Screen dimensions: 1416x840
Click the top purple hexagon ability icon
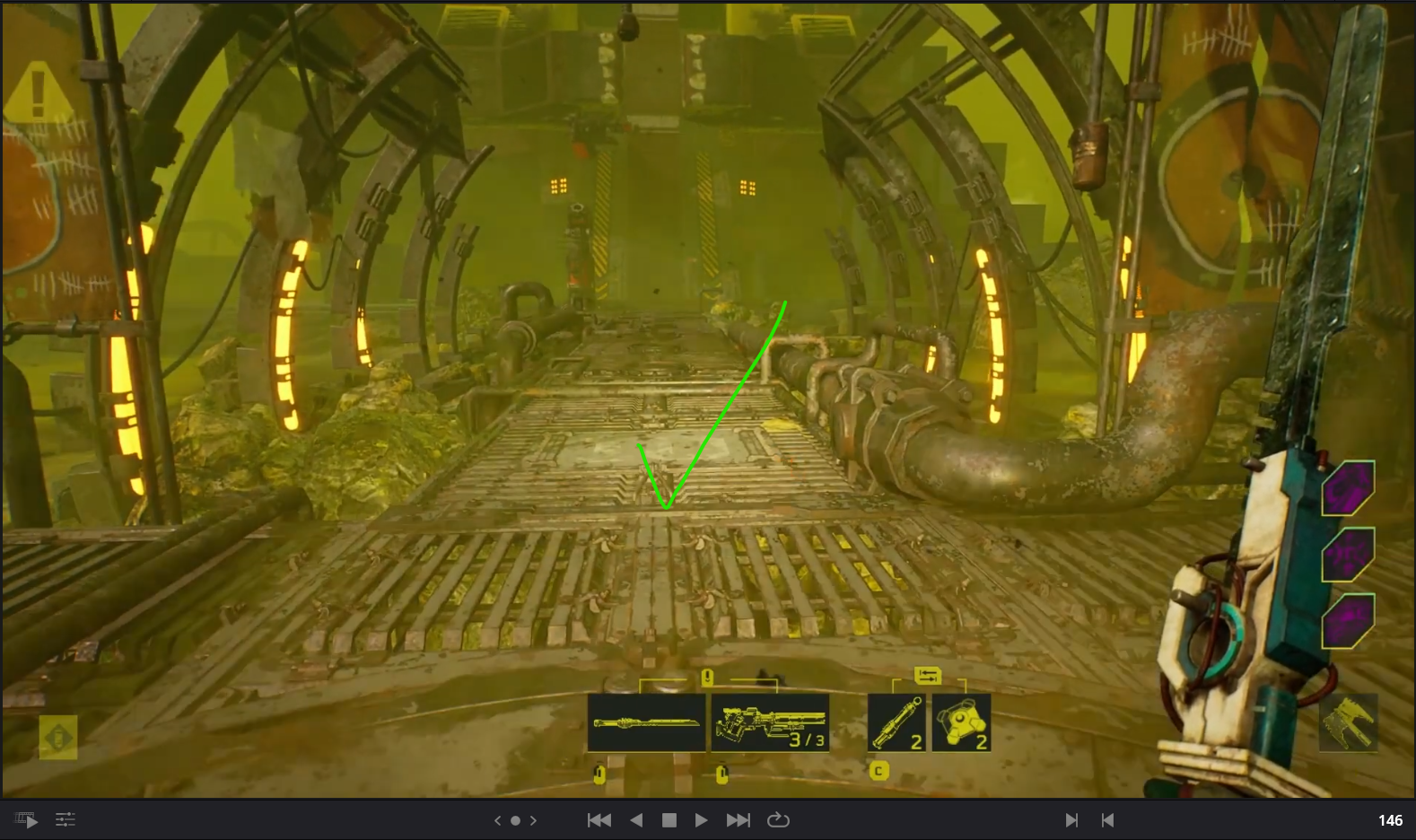pyautogui.click(x=1348, y=489)
